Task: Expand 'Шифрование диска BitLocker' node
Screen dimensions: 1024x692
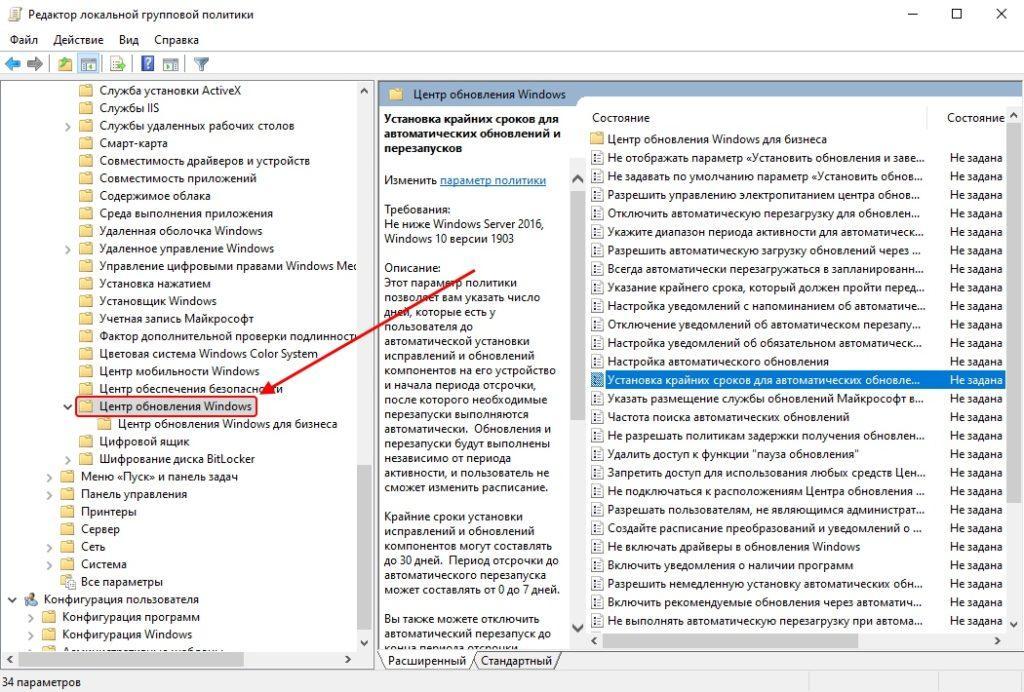Action: [x=68, y=460]
